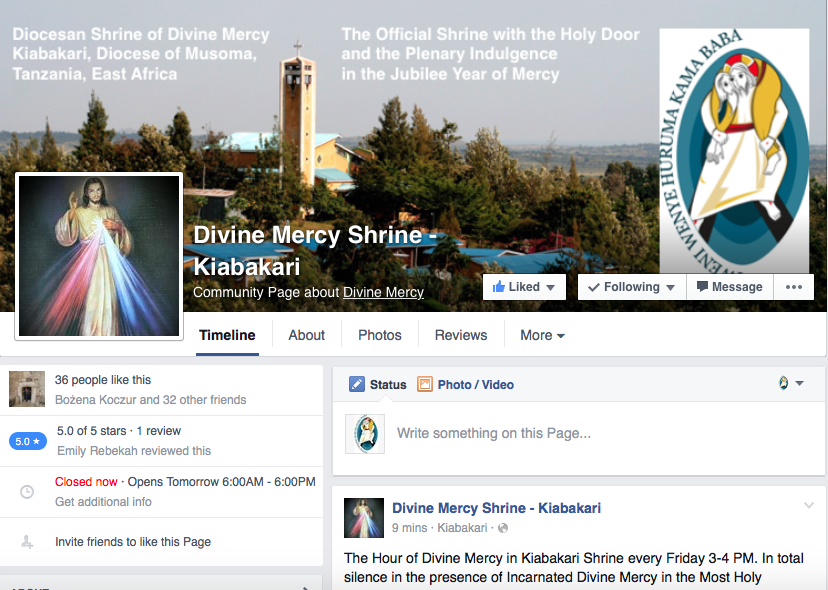Click the invite friends person-plus icon
Screen dimensions: 828x590
[27, 542]
